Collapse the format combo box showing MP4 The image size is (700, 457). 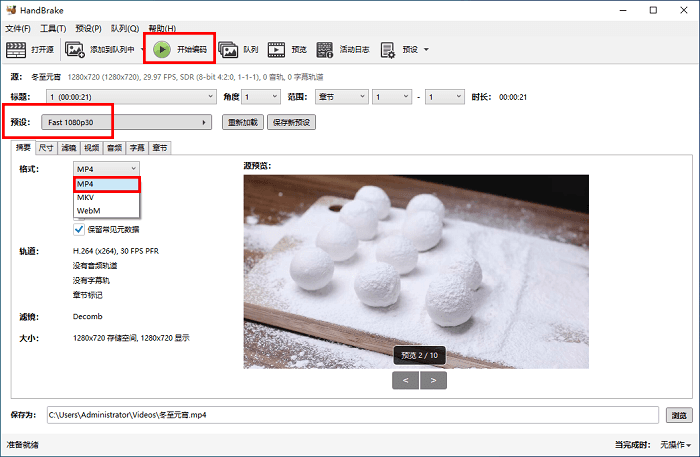point(106,169)
